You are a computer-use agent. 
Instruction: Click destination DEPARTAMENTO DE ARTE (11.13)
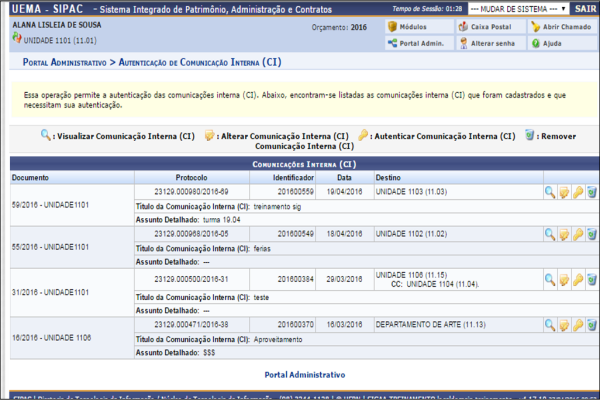(x=430, y=325)
